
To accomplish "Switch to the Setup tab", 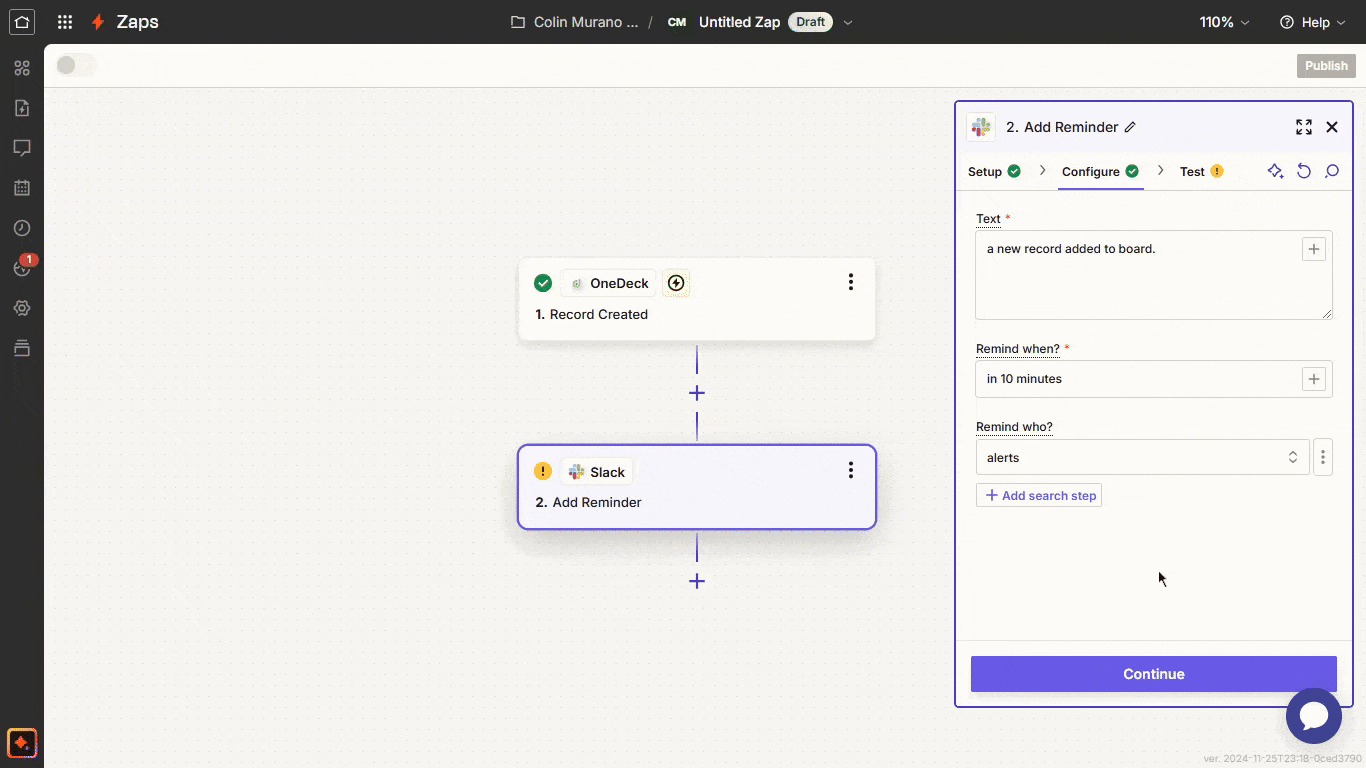I will coord(994,171).
